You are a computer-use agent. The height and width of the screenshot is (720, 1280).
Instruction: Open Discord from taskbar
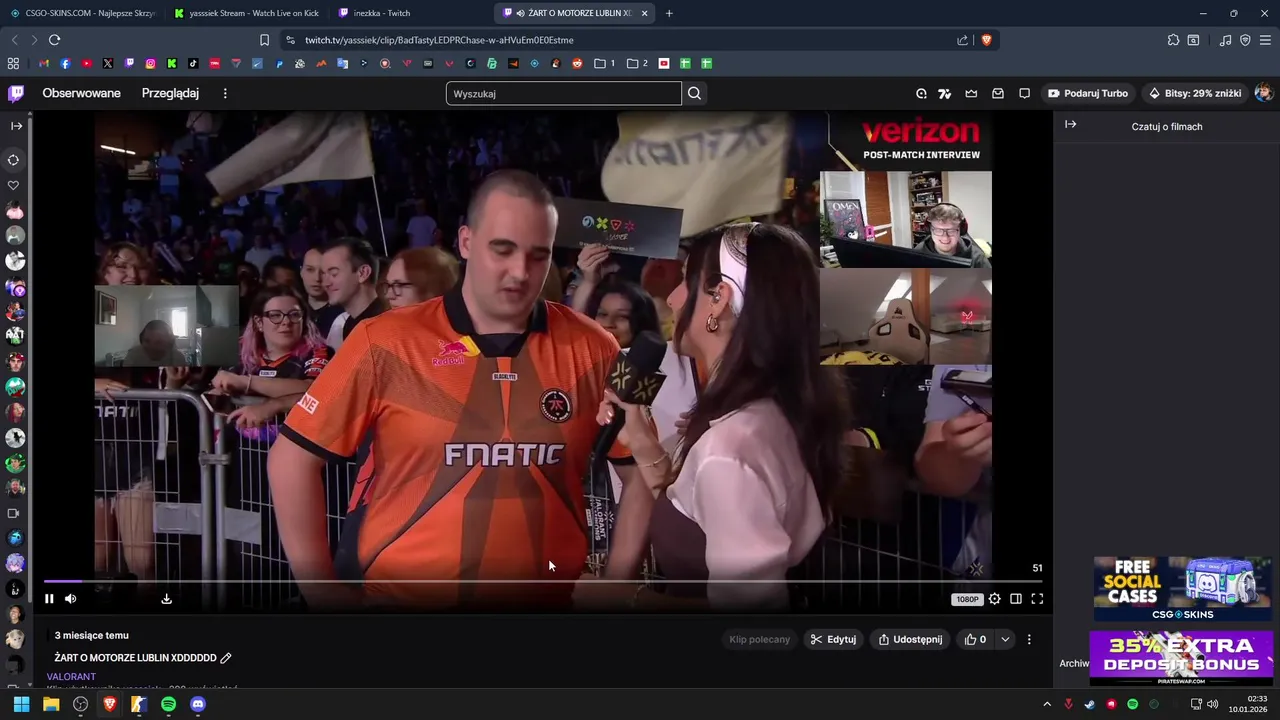(198, 704)
